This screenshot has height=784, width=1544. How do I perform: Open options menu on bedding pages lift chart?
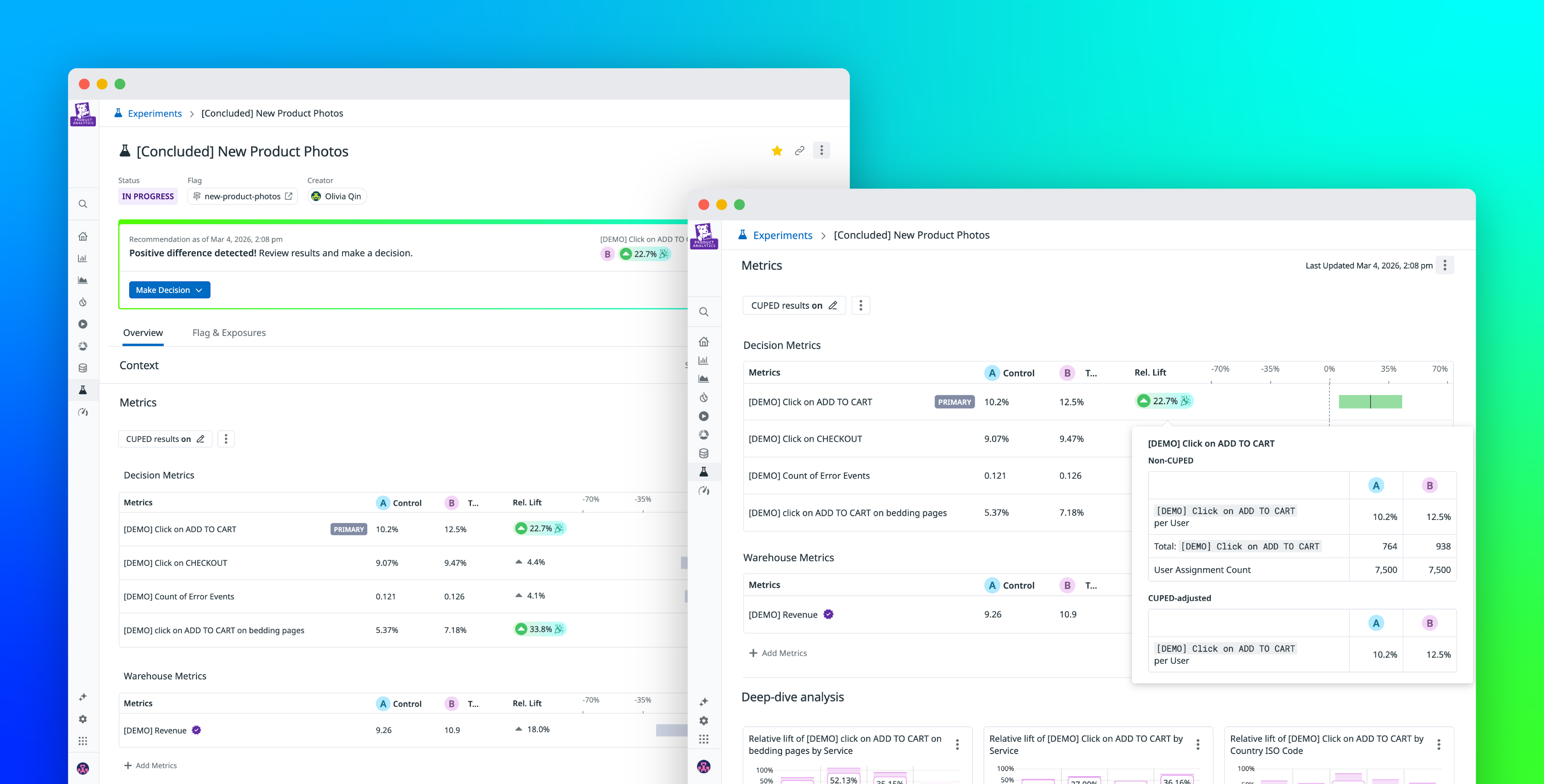(957, 745)
